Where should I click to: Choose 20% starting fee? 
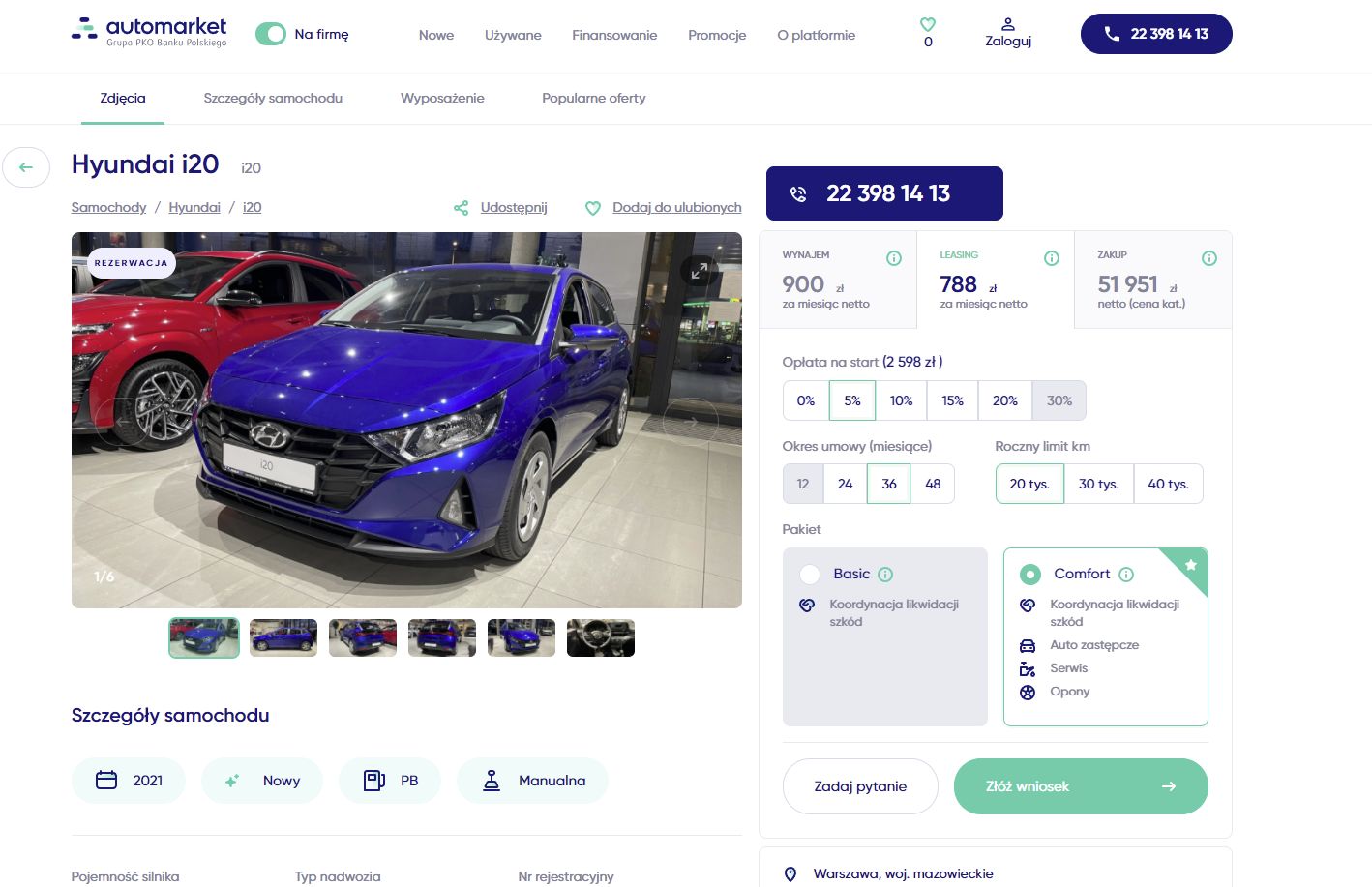(1005, 400)
